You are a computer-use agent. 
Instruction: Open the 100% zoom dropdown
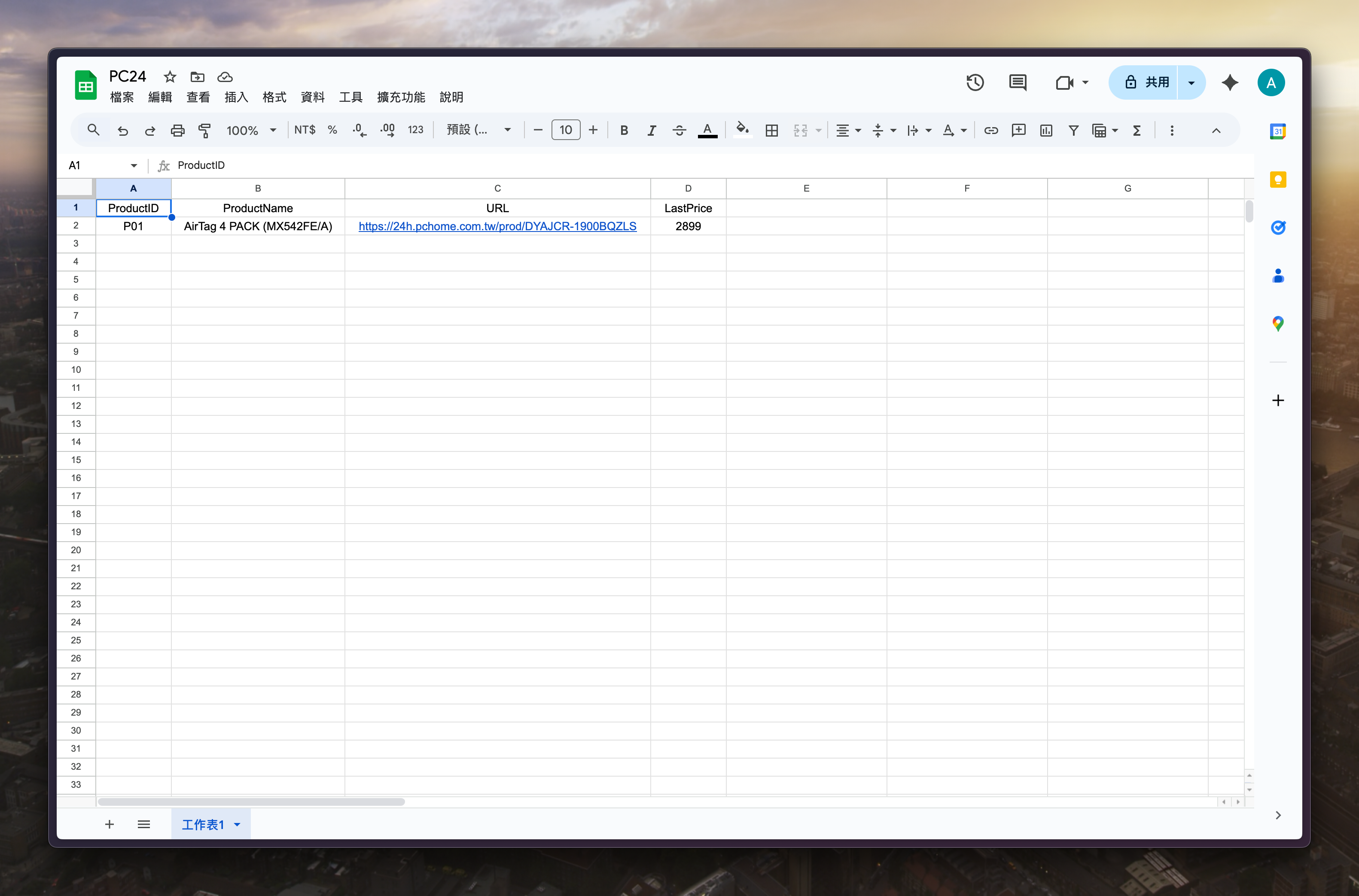pyautogui.click(x=251, y=130)
